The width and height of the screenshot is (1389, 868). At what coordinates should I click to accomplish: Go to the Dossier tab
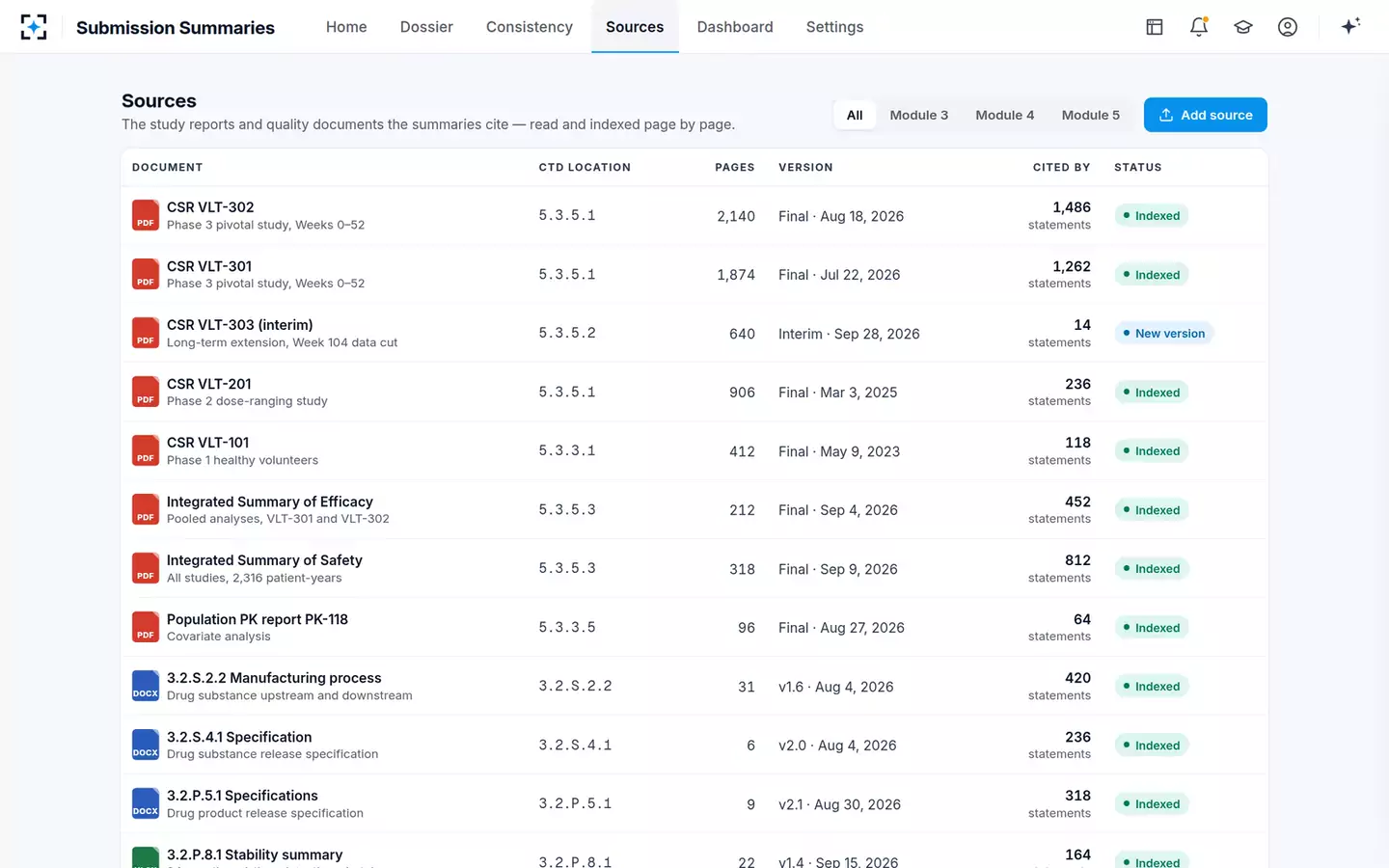[x=426, y=27]
